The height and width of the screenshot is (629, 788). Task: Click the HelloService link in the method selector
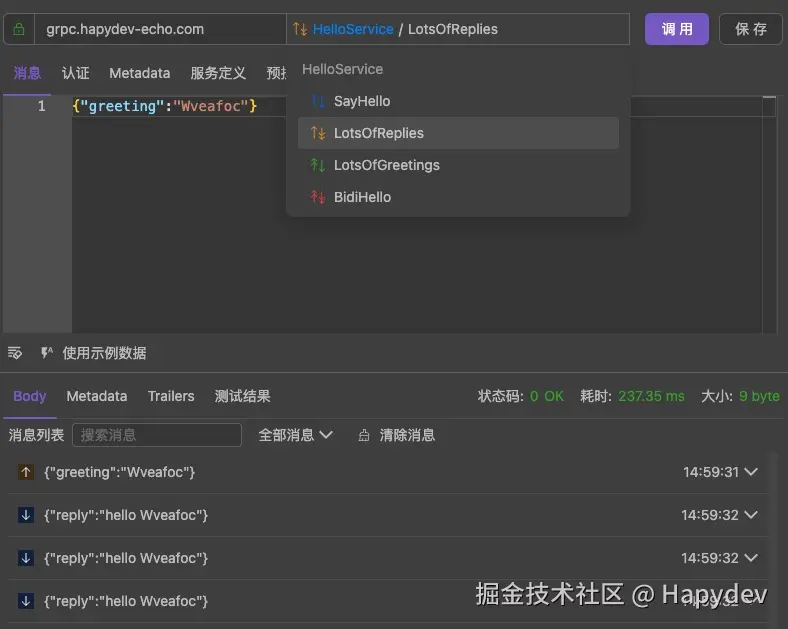pyautogui.click(x=353, y=29)
